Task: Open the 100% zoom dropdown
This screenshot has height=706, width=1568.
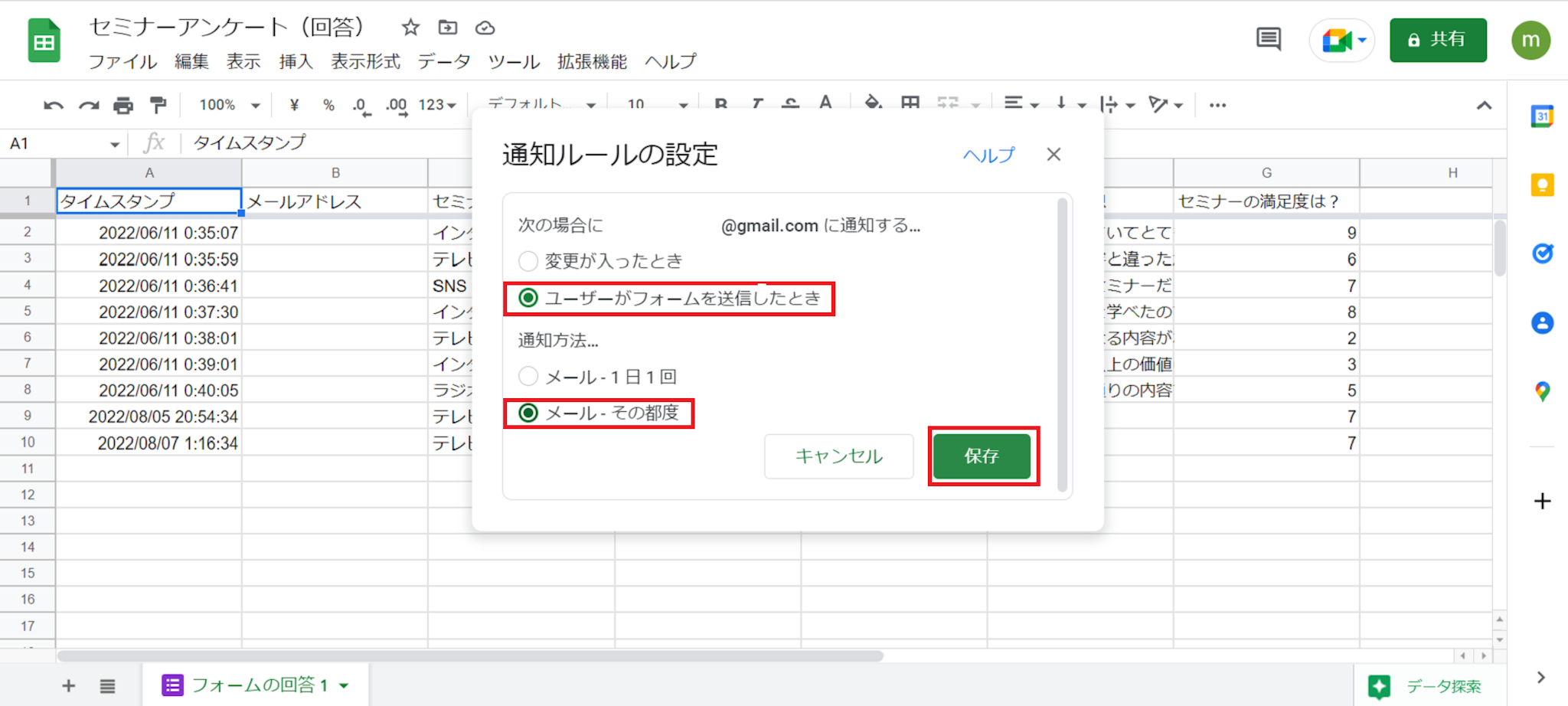Action: tap(229, 105)
